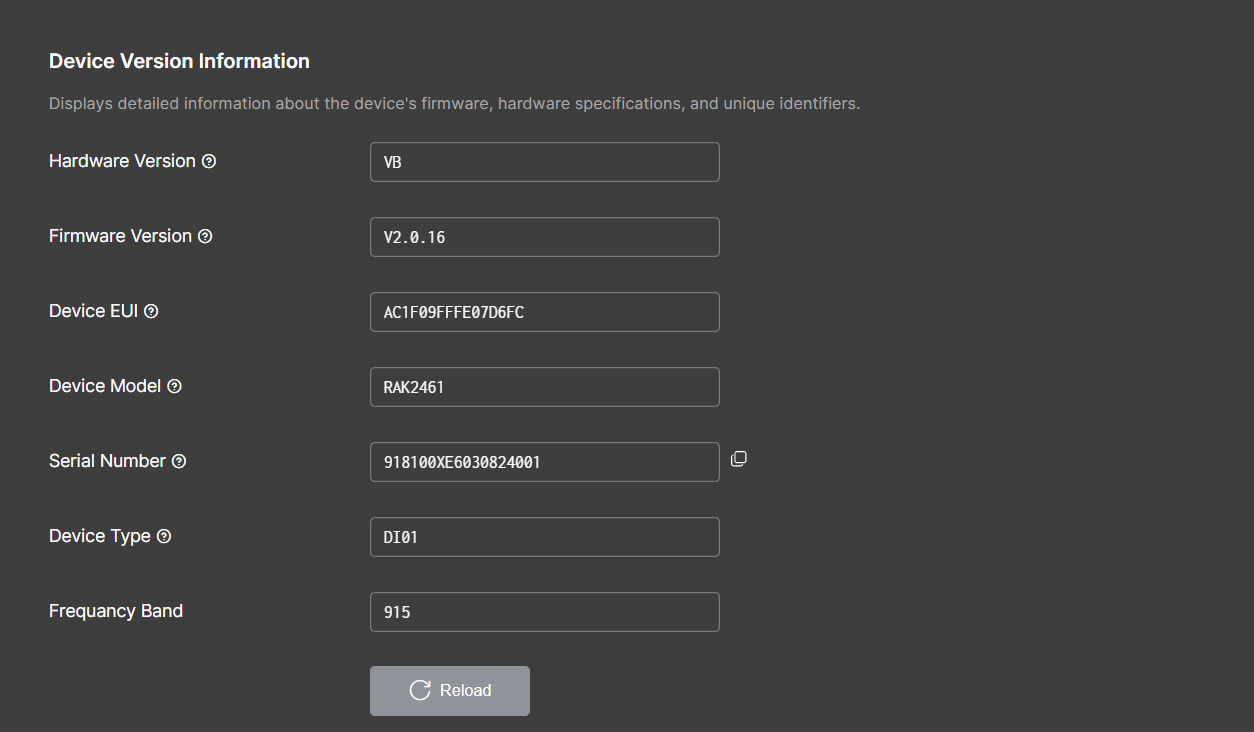Image resolution: width=1254 pixels, height=732 pixels.
Task: Click the Device Version Information heading
Action: [179, 61]
